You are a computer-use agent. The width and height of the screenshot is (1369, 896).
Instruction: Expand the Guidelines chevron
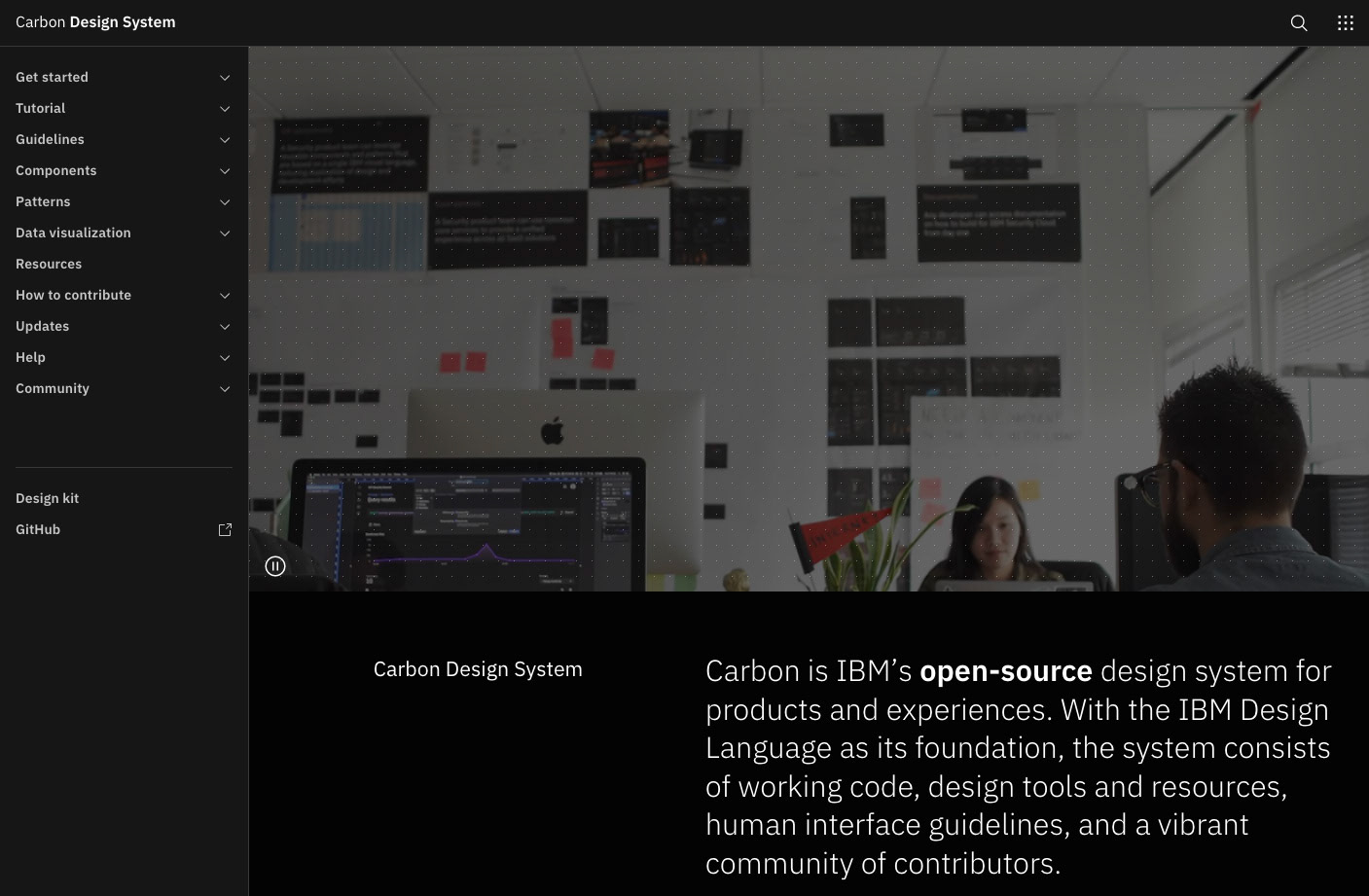point(225,140)
